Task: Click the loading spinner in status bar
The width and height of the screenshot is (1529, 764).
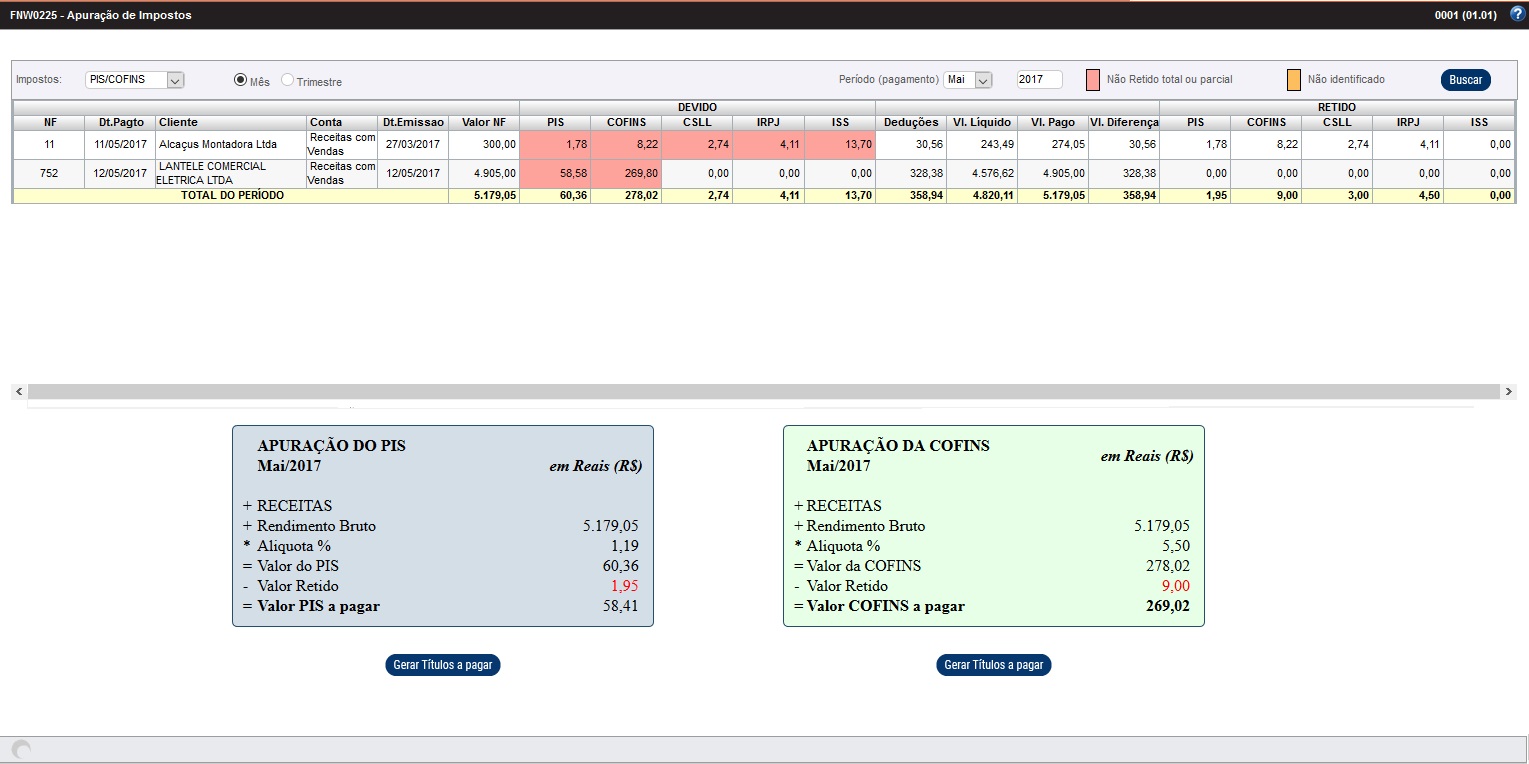Action: coord(20,749)
